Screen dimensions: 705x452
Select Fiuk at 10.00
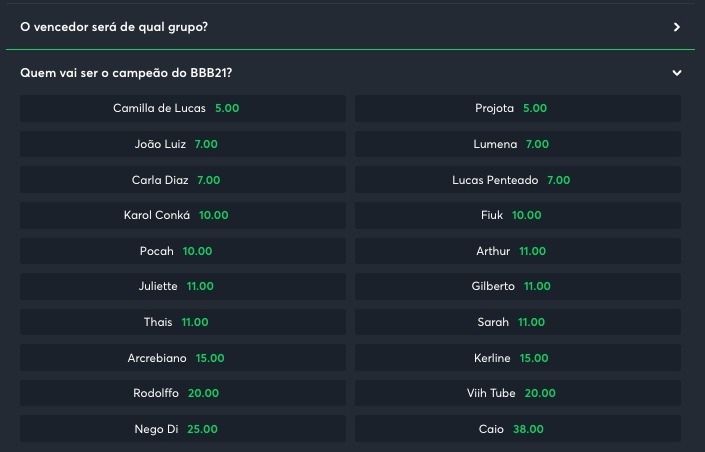point(518,215)
